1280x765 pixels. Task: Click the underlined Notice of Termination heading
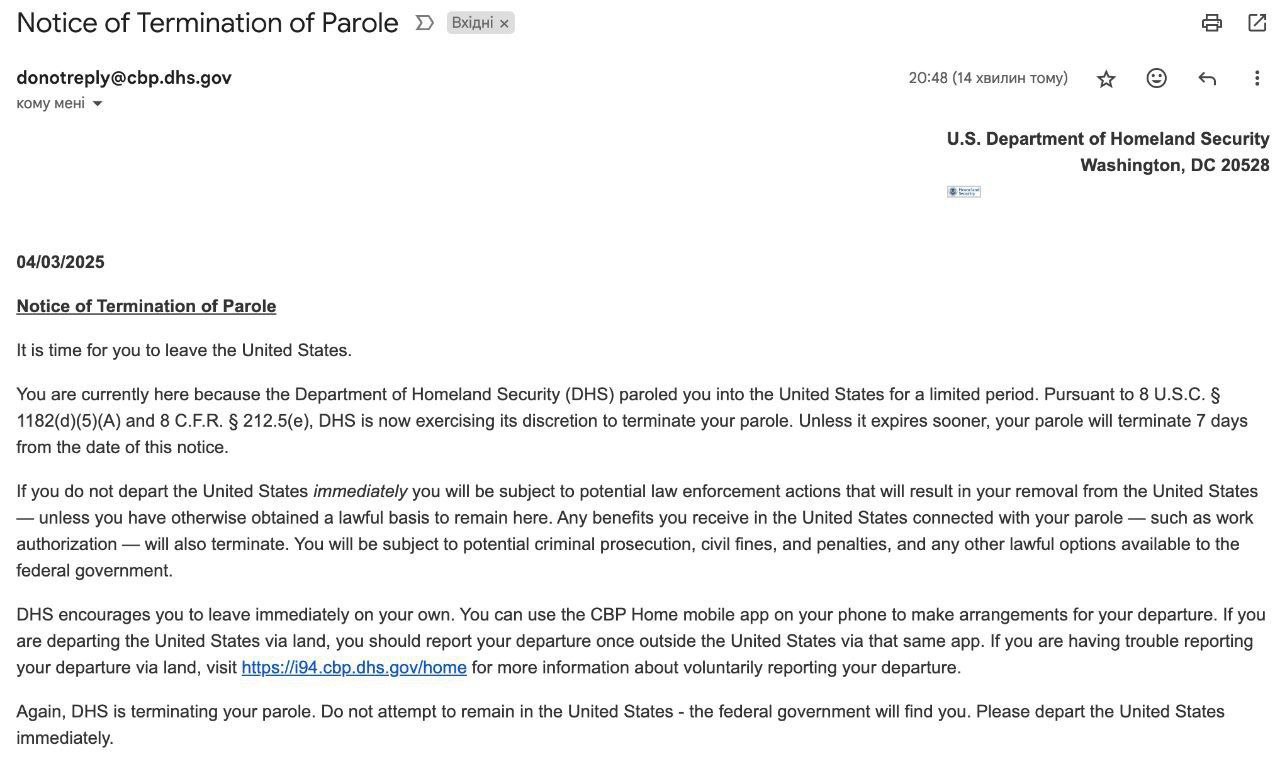pyautogui.click(x=146, y=306)
